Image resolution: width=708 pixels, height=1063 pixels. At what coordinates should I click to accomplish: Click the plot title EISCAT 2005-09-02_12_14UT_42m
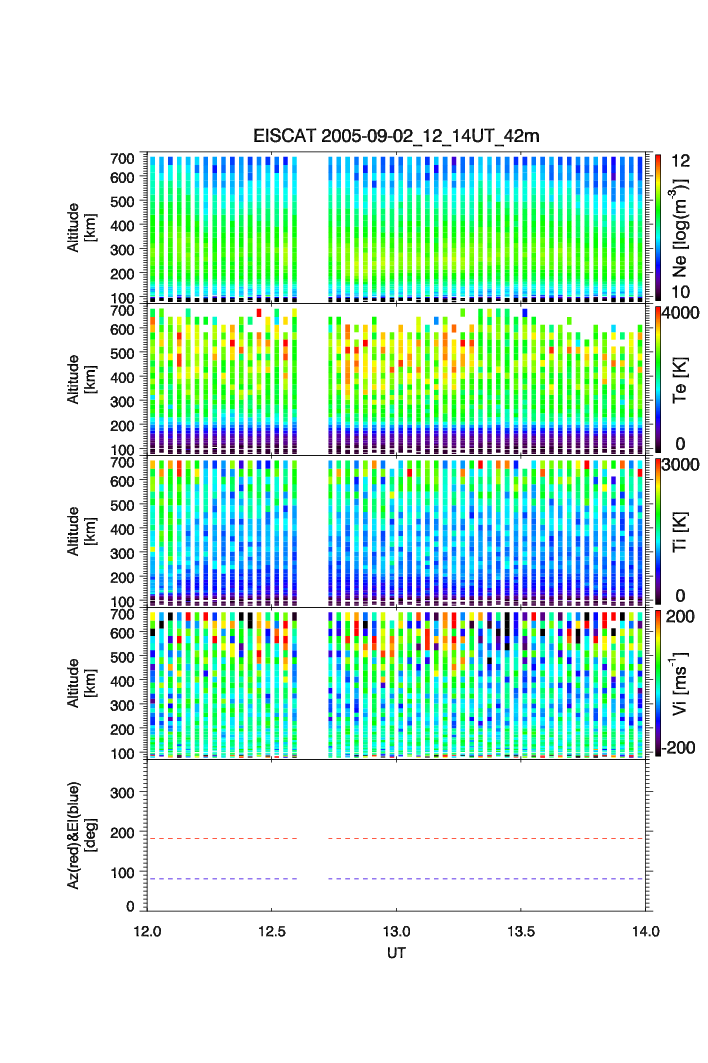coord(396,137)
